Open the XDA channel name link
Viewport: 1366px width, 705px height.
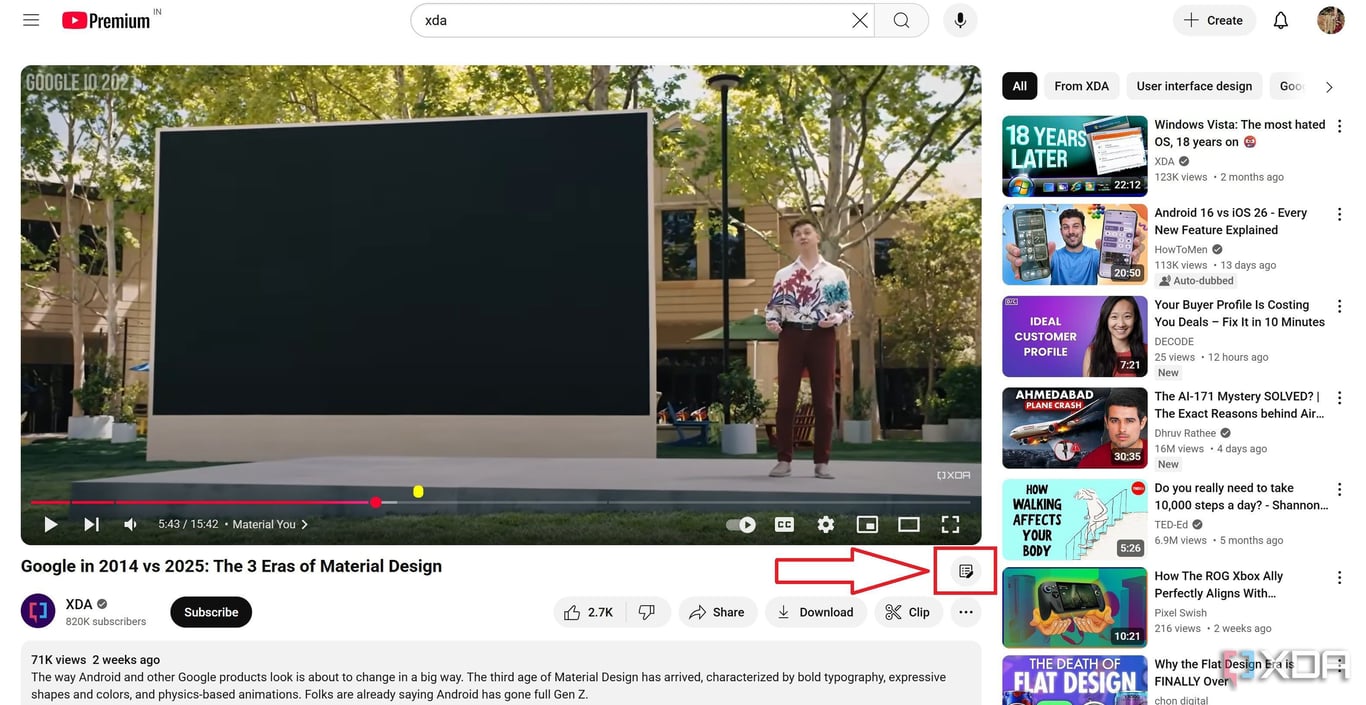(x=79, y=604)
